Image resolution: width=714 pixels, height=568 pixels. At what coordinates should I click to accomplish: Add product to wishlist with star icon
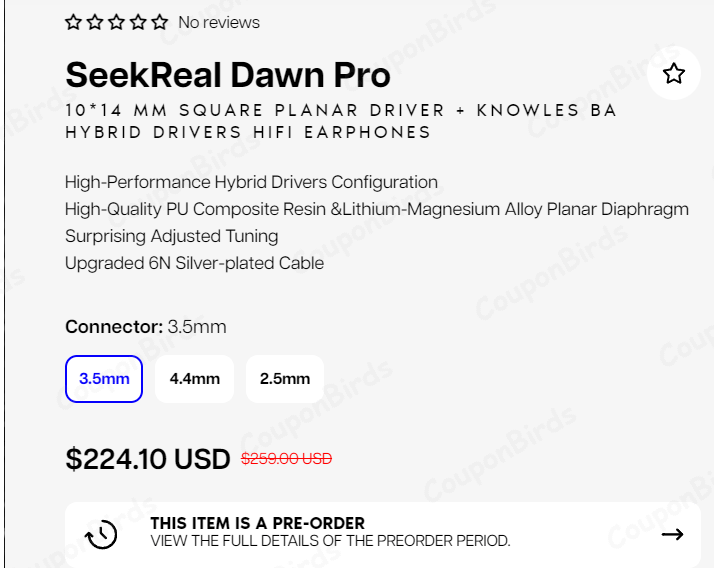click(674, 73)
